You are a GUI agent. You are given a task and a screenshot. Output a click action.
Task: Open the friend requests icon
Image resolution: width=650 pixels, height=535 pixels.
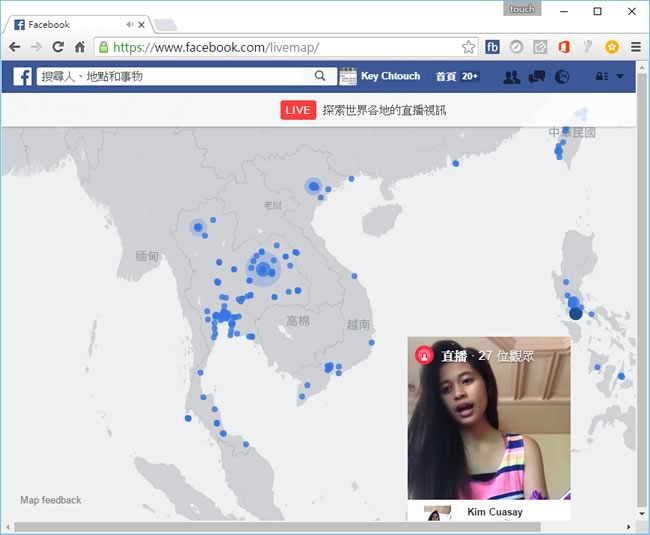tap(511, 77)
